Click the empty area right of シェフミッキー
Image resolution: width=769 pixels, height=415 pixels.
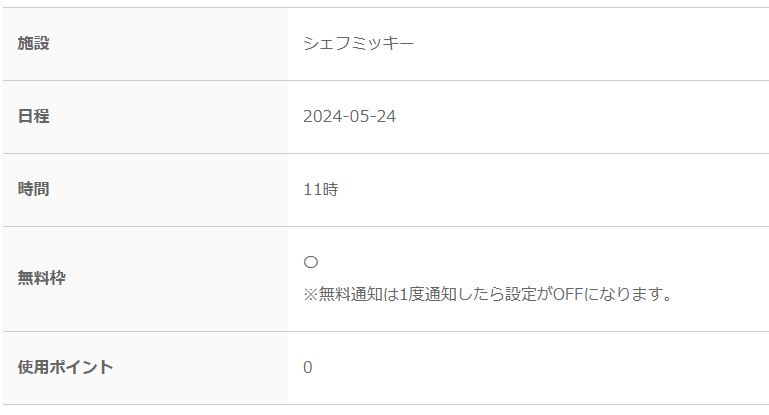tap(591, 43)
